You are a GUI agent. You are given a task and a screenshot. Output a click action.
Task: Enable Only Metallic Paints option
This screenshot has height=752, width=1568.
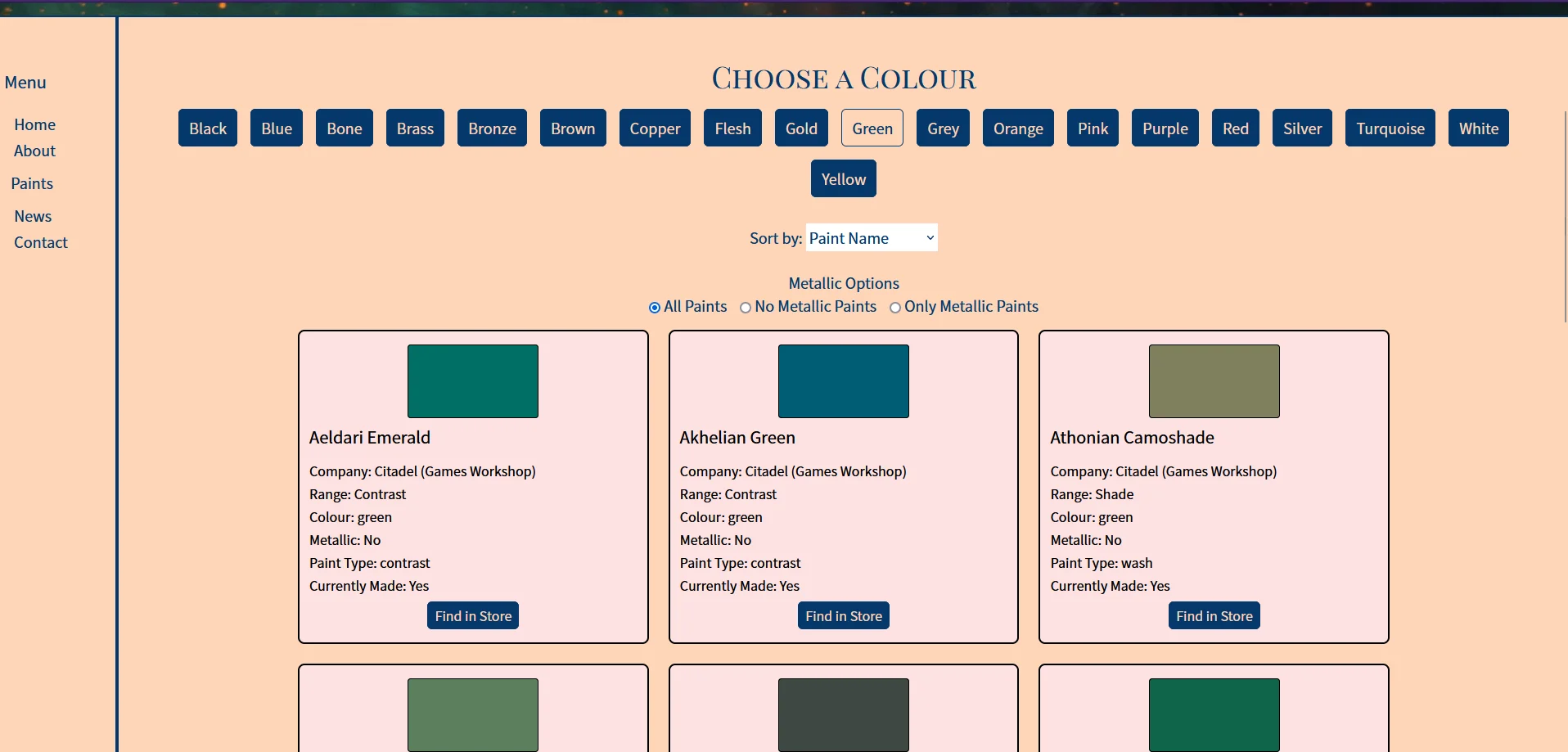tap(895, 308)
